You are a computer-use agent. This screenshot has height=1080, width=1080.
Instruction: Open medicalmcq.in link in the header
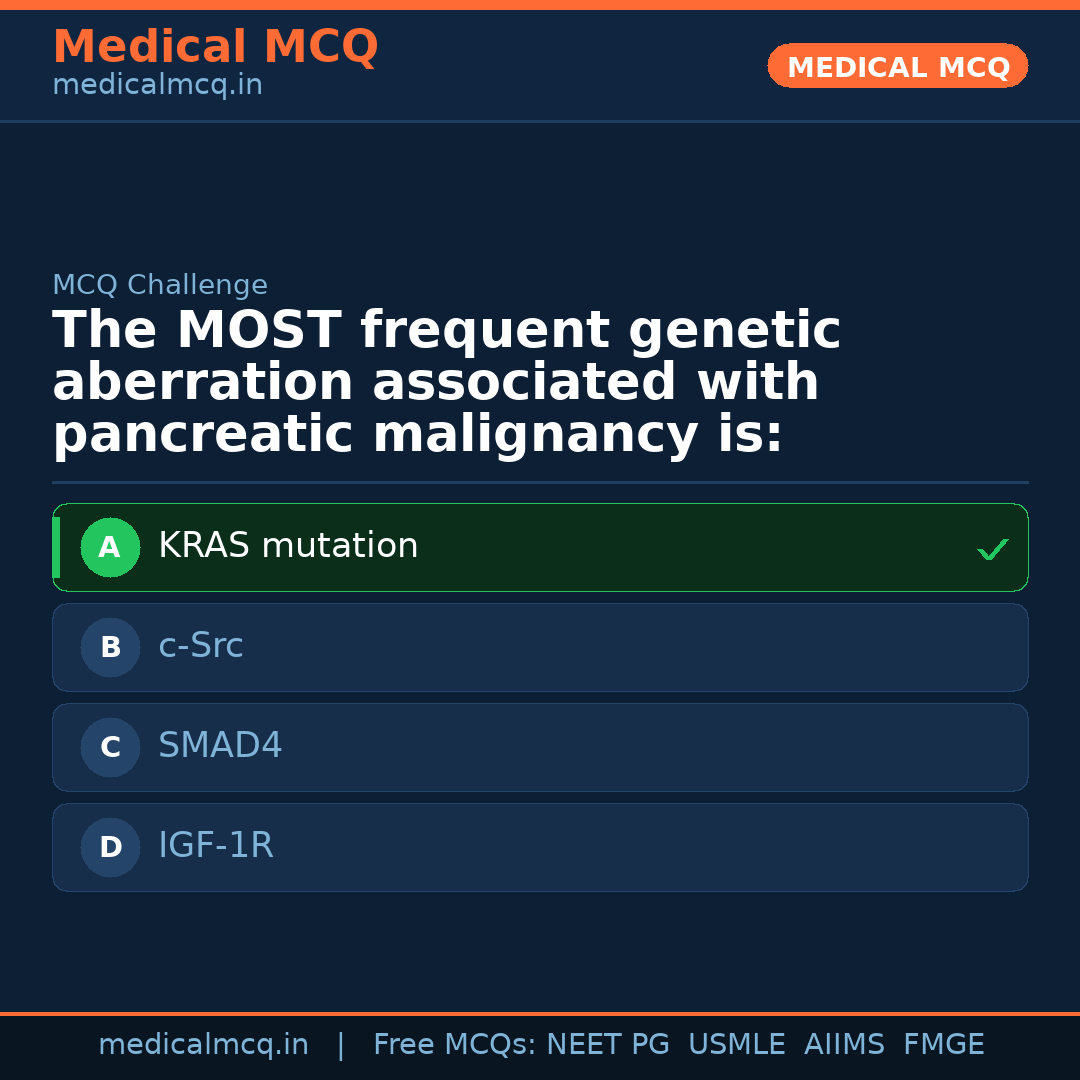point(157,85)
